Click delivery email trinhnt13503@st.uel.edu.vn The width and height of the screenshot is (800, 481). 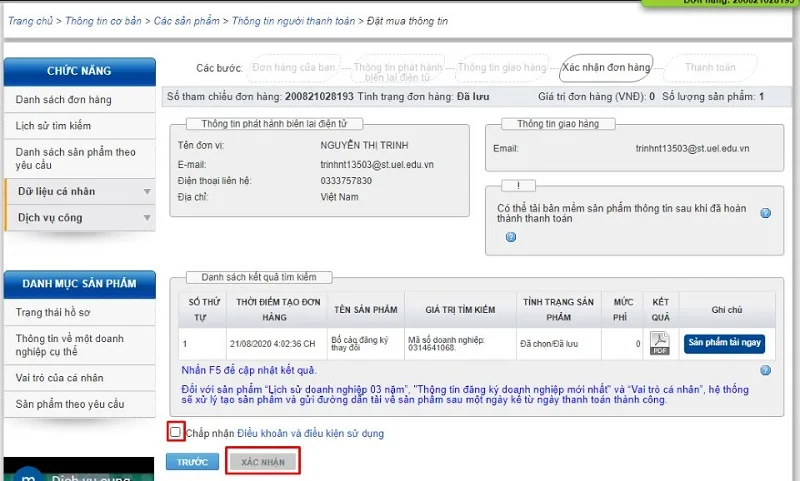(x=692, y=148)
